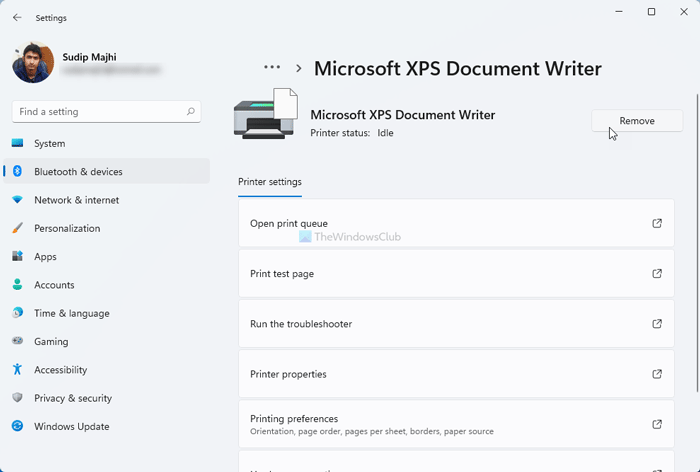Viewport: 700px width, 472px height.
Task: Open the System settings icon
Action: [17, 143]
